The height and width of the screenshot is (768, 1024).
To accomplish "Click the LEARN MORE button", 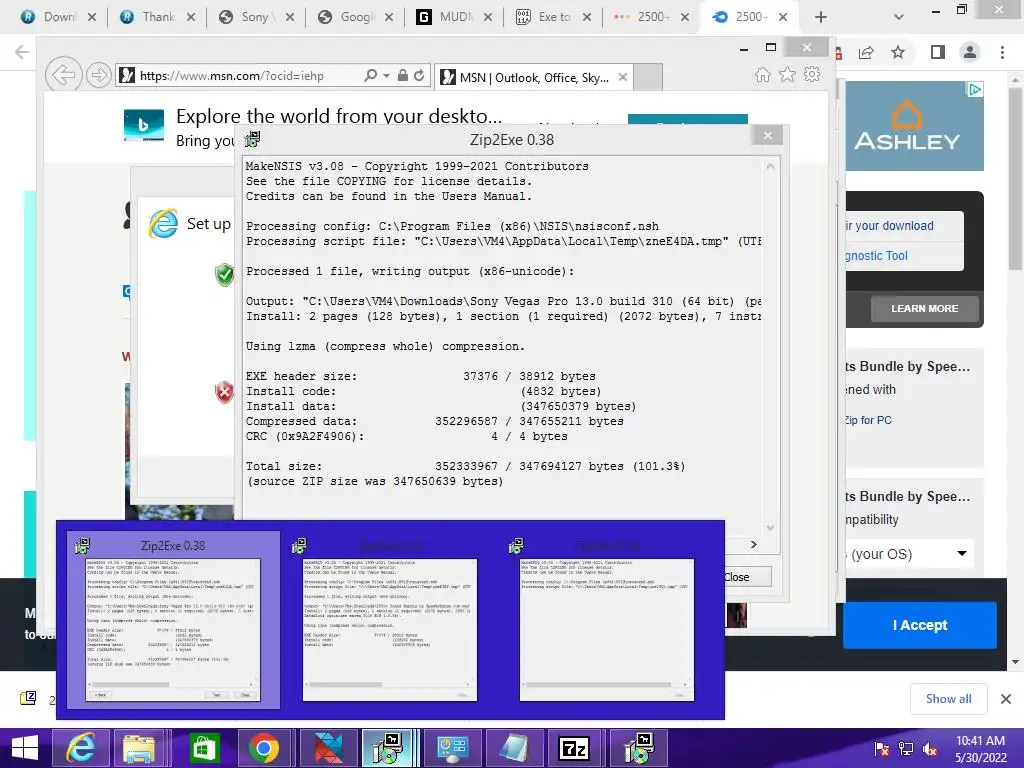I will pyautogui.click(x=925, y=308).
